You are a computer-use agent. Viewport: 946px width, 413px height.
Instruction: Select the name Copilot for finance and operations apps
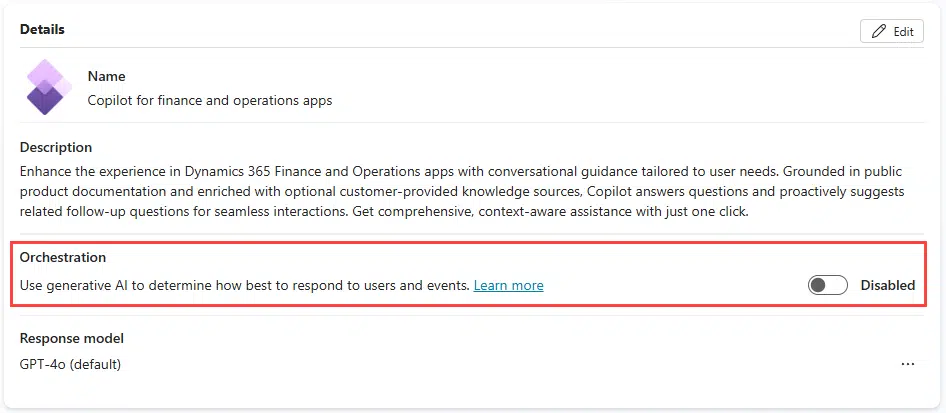210,100
